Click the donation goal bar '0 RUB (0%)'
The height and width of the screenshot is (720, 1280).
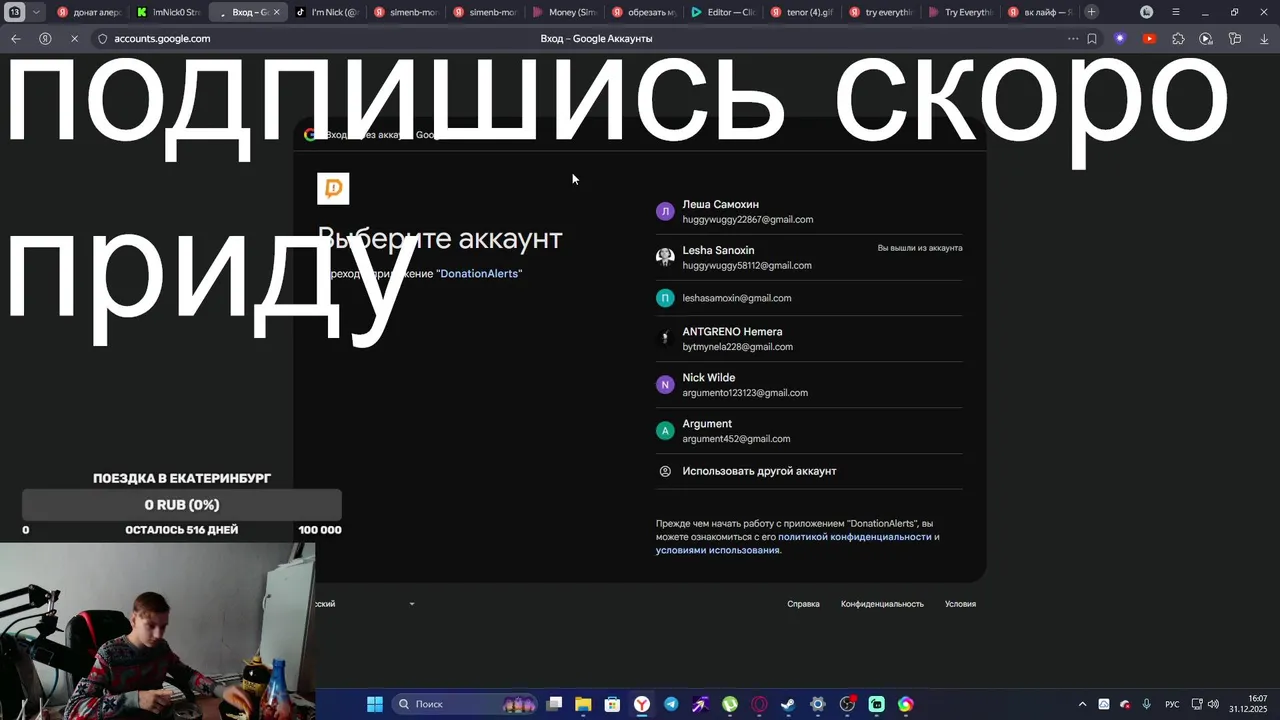tap(182, 505)
